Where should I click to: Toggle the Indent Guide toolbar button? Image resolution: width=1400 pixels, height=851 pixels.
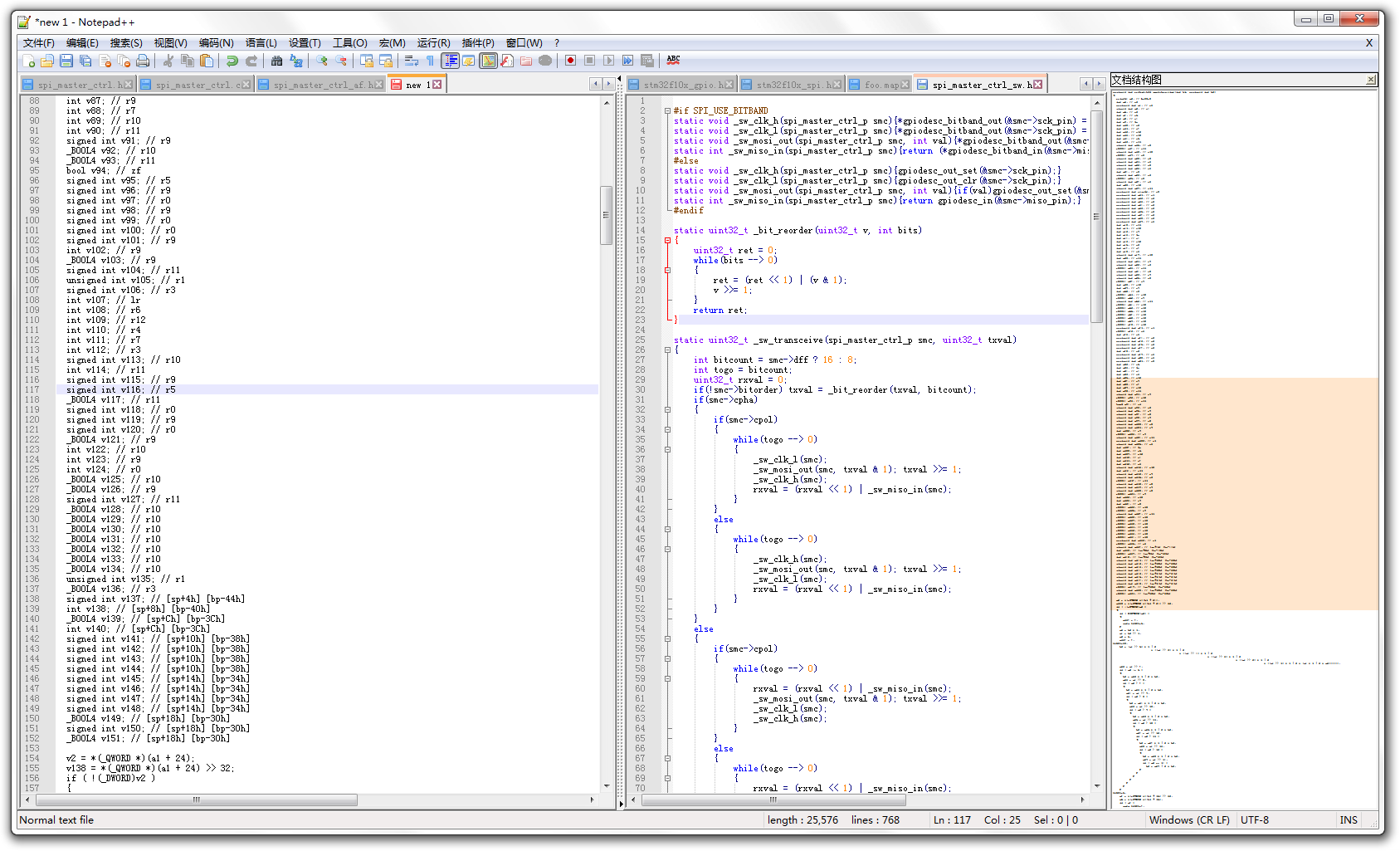point(450,61)
